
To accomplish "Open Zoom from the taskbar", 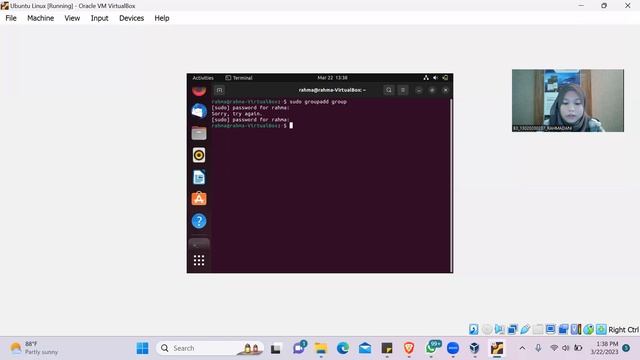I will [x=453, y=348].
